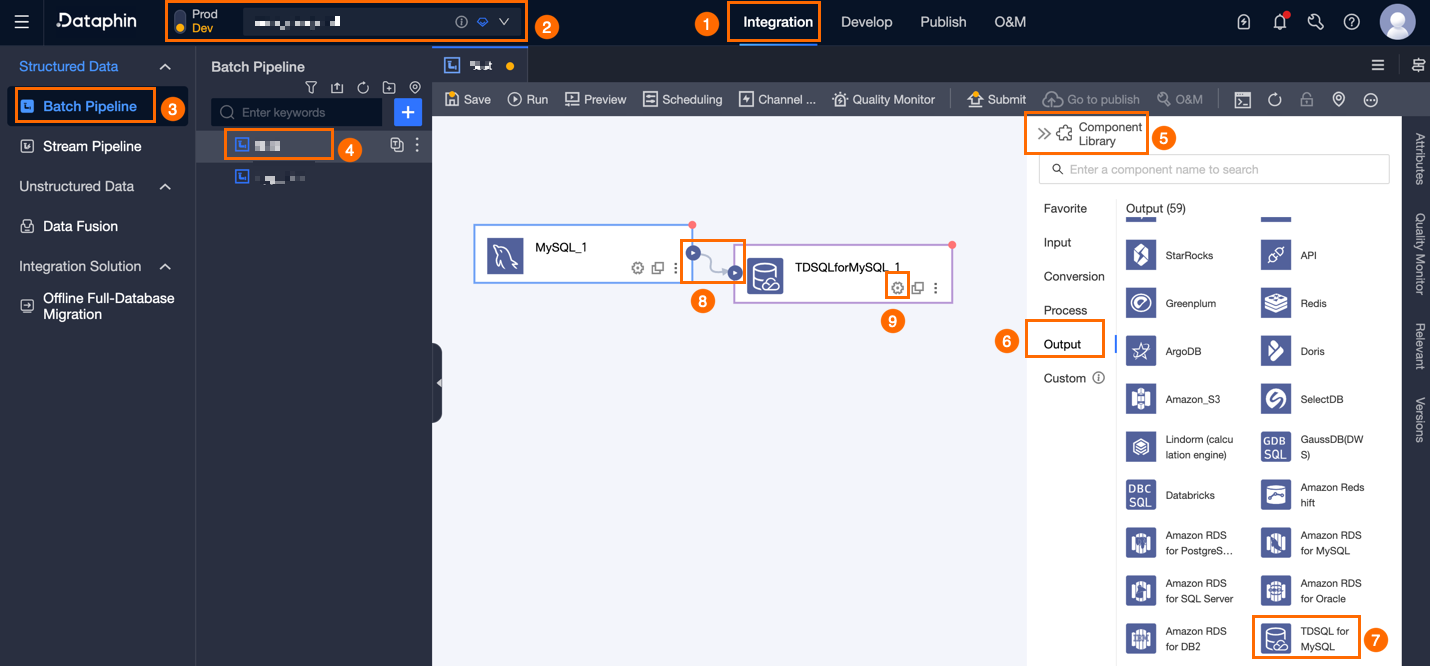Collapse the Structured Data section
This screenshot has width=1430, height=666.
[x=166, y=66]
